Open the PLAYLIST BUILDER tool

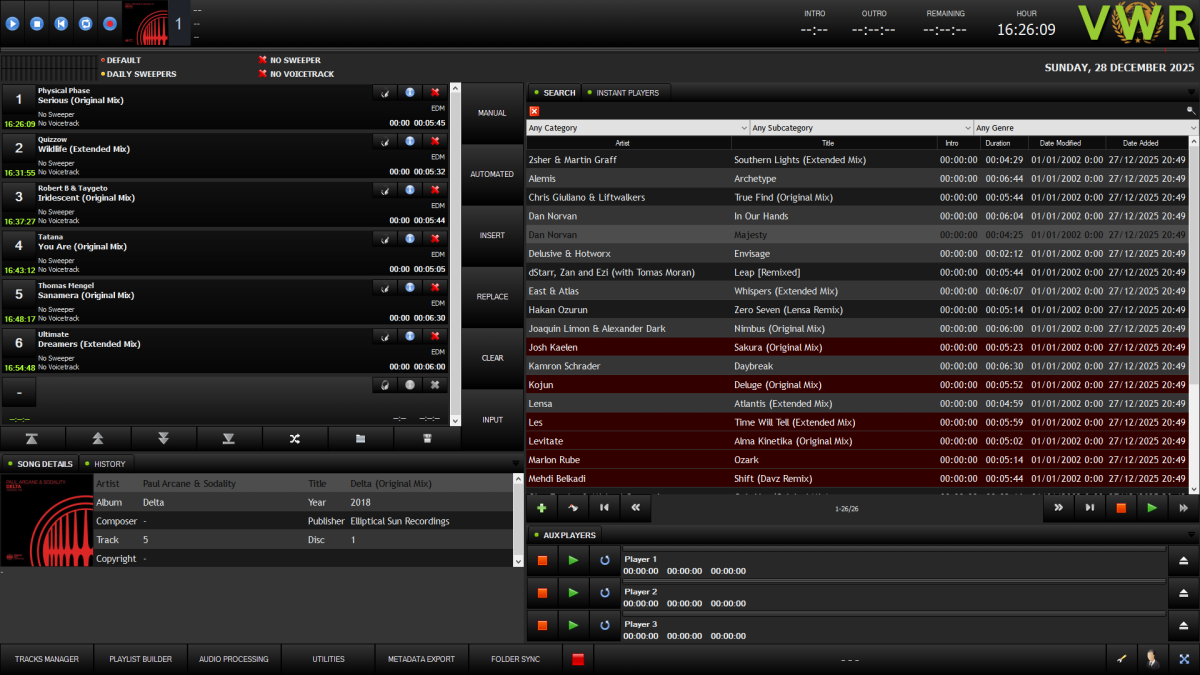(139, 659)
